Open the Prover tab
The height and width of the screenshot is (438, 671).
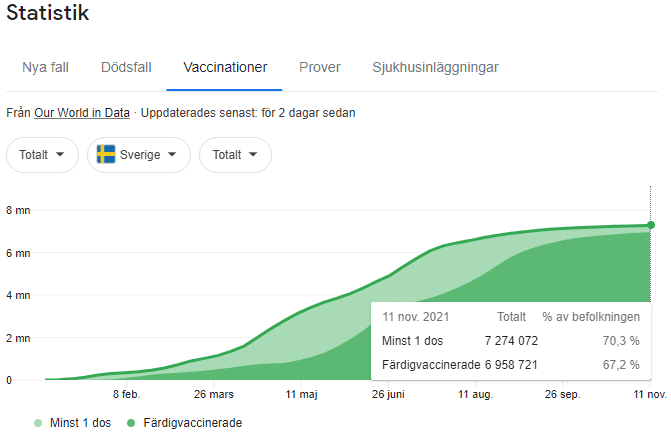[319, 68]
